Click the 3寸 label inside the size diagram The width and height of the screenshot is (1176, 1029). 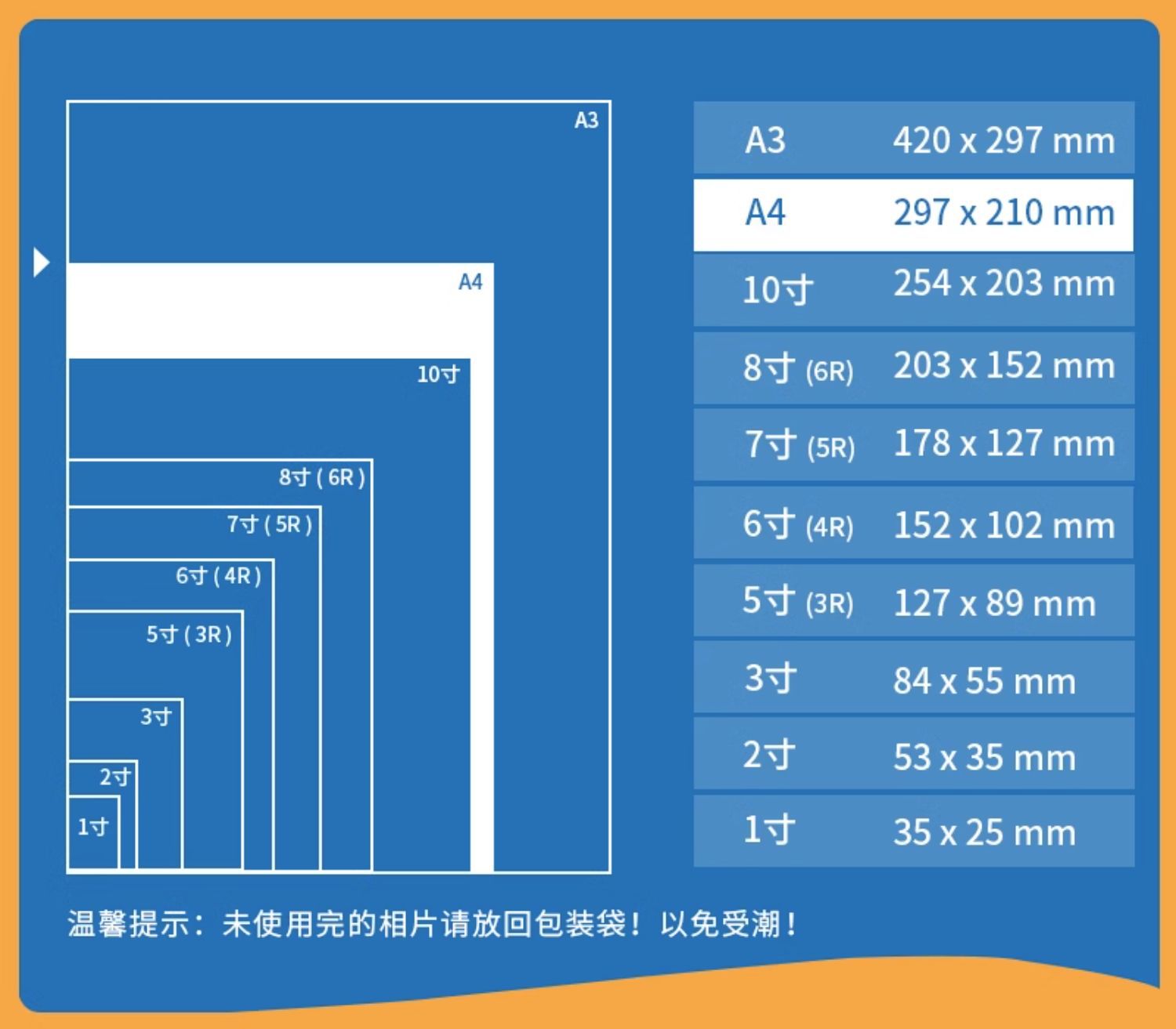pyautogui.click(x=156, y=716)
